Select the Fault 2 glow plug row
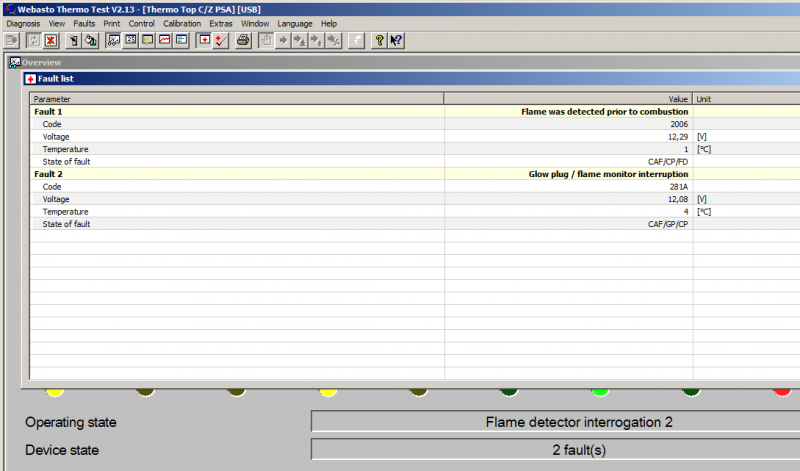 coord(236,174)
